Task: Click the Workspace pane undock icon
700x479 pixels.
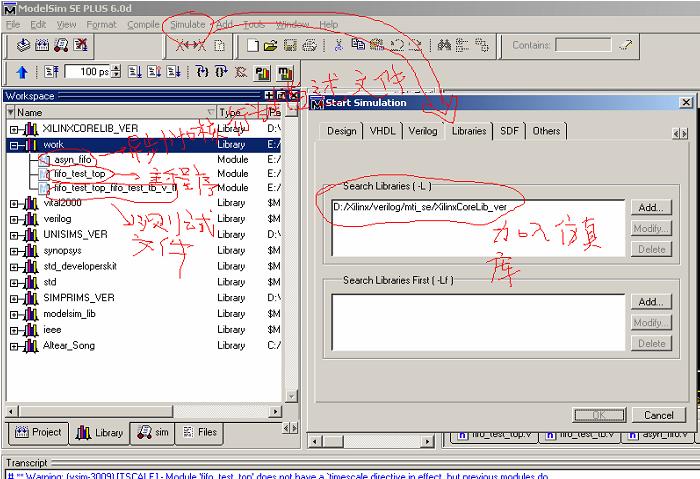Action: click(x=281, y=96)
